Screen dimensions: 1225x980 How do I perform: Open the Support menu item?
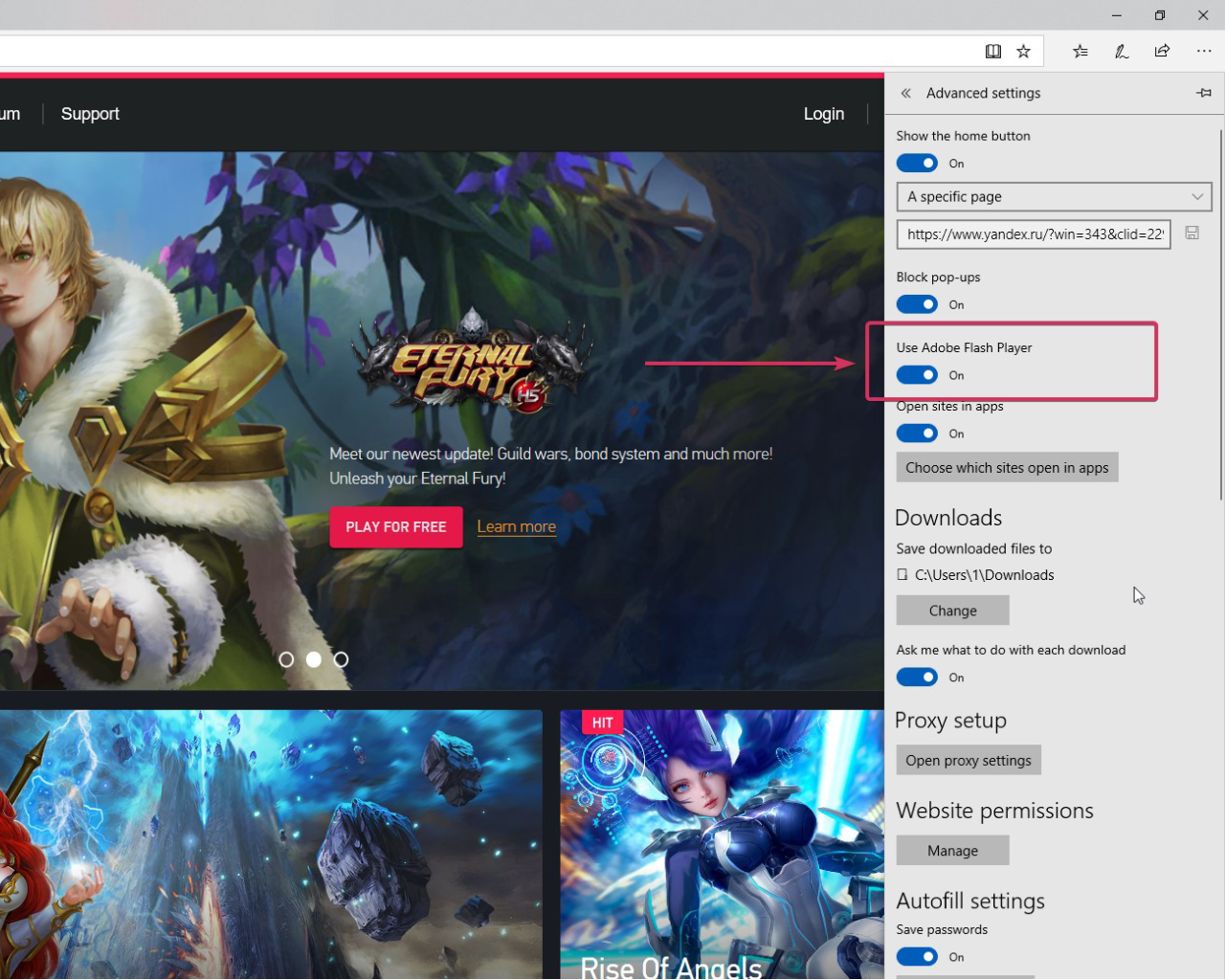click(x=90, y=114)
